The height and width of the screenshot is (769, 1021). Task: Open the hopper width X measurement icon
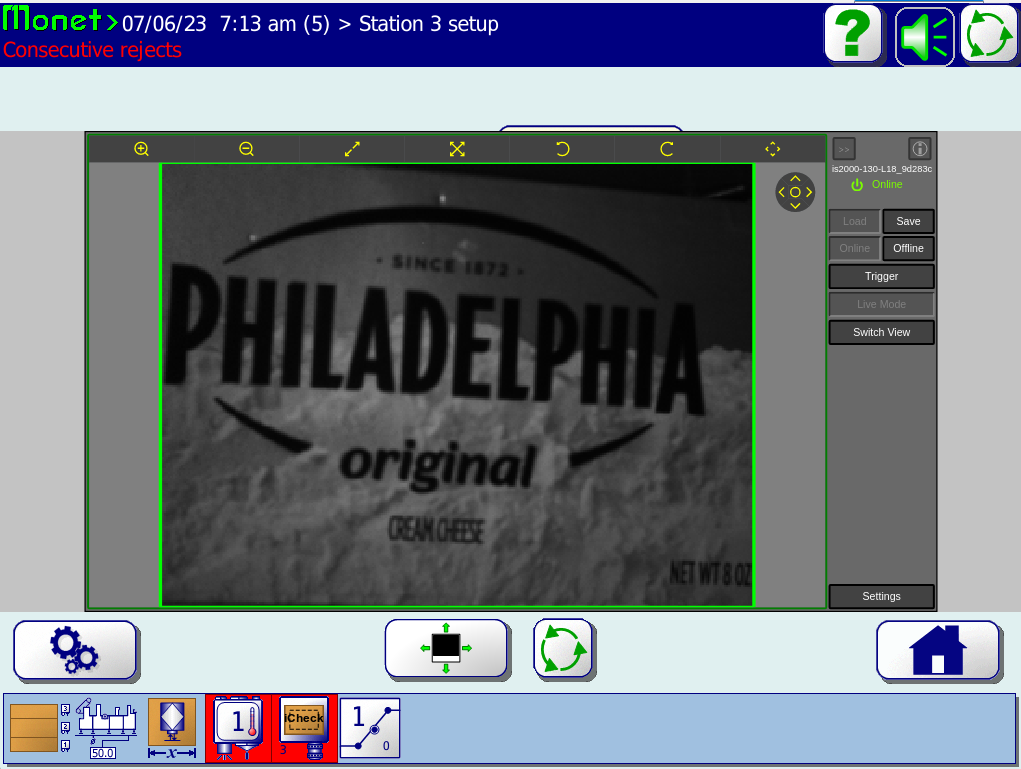(x=172, y=729)
